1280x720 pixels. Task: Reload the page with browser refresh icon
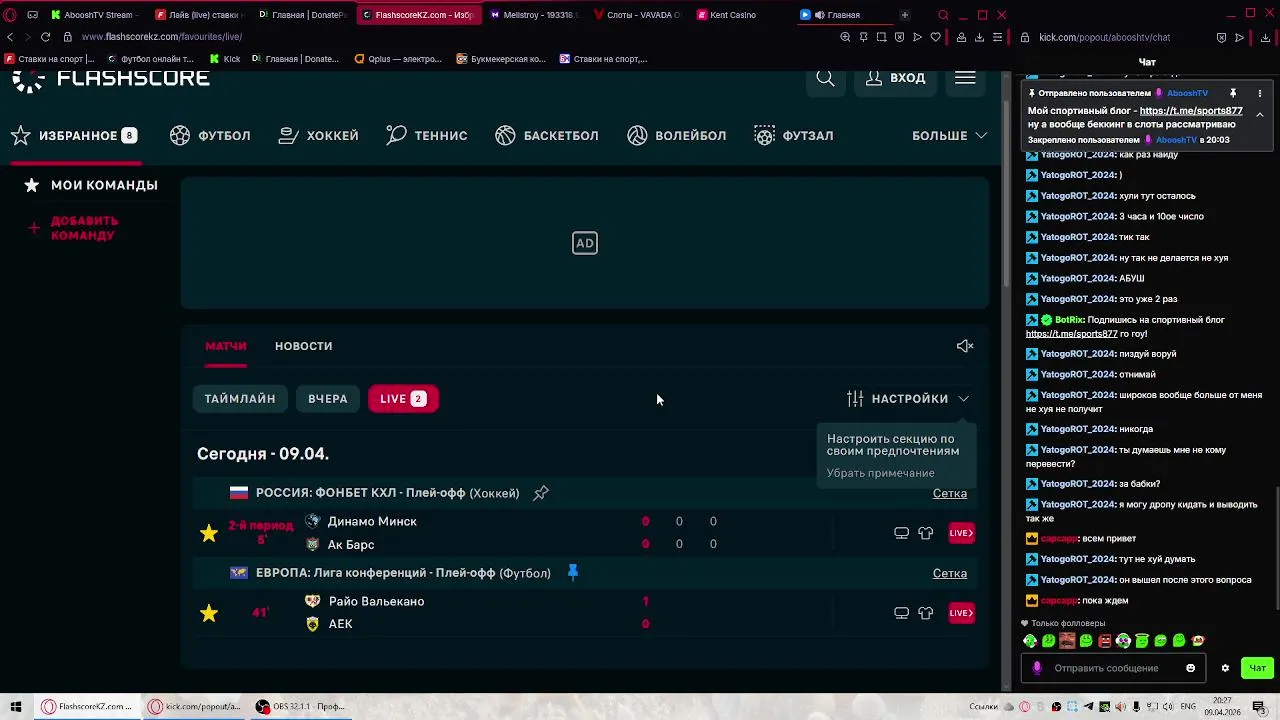[45, 37]
